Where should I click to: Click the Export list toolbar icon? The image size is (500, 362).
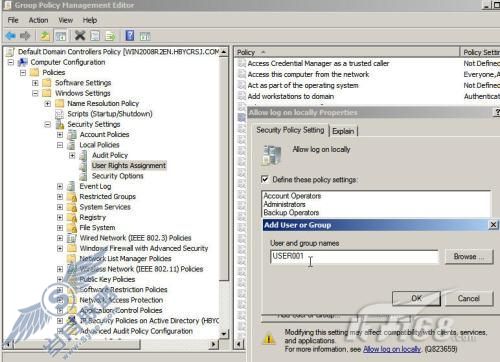click(110, 36)
